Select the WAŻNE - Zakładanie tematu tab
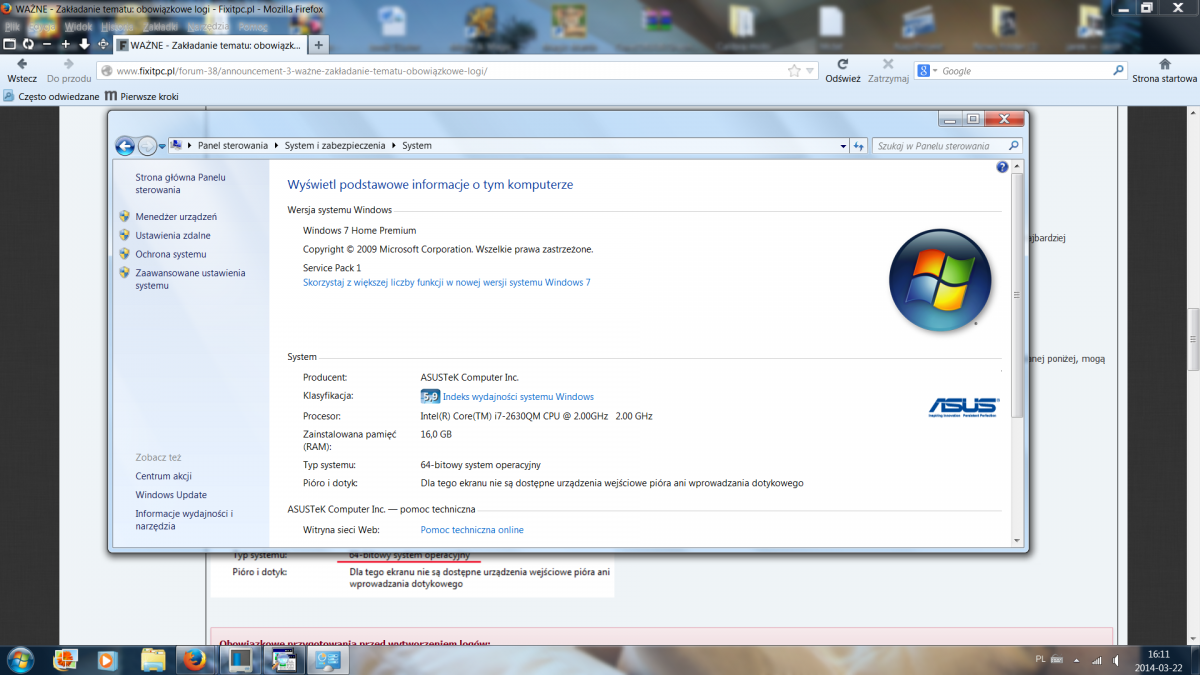This screenshot has width=1200, height=675. pyautogui.click(x=209, y=45)
